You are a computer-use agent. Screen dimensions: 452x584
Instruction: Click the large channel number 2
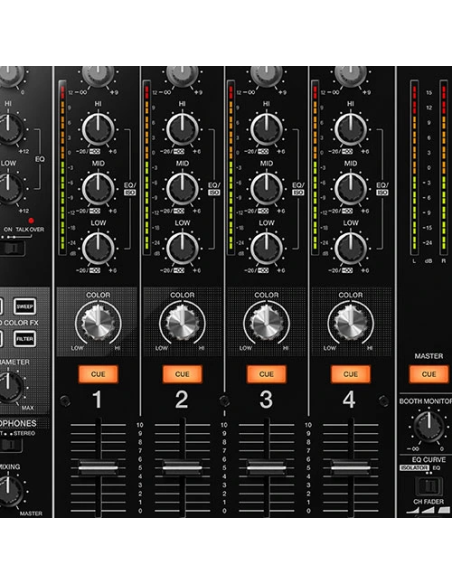pos(181,400)
